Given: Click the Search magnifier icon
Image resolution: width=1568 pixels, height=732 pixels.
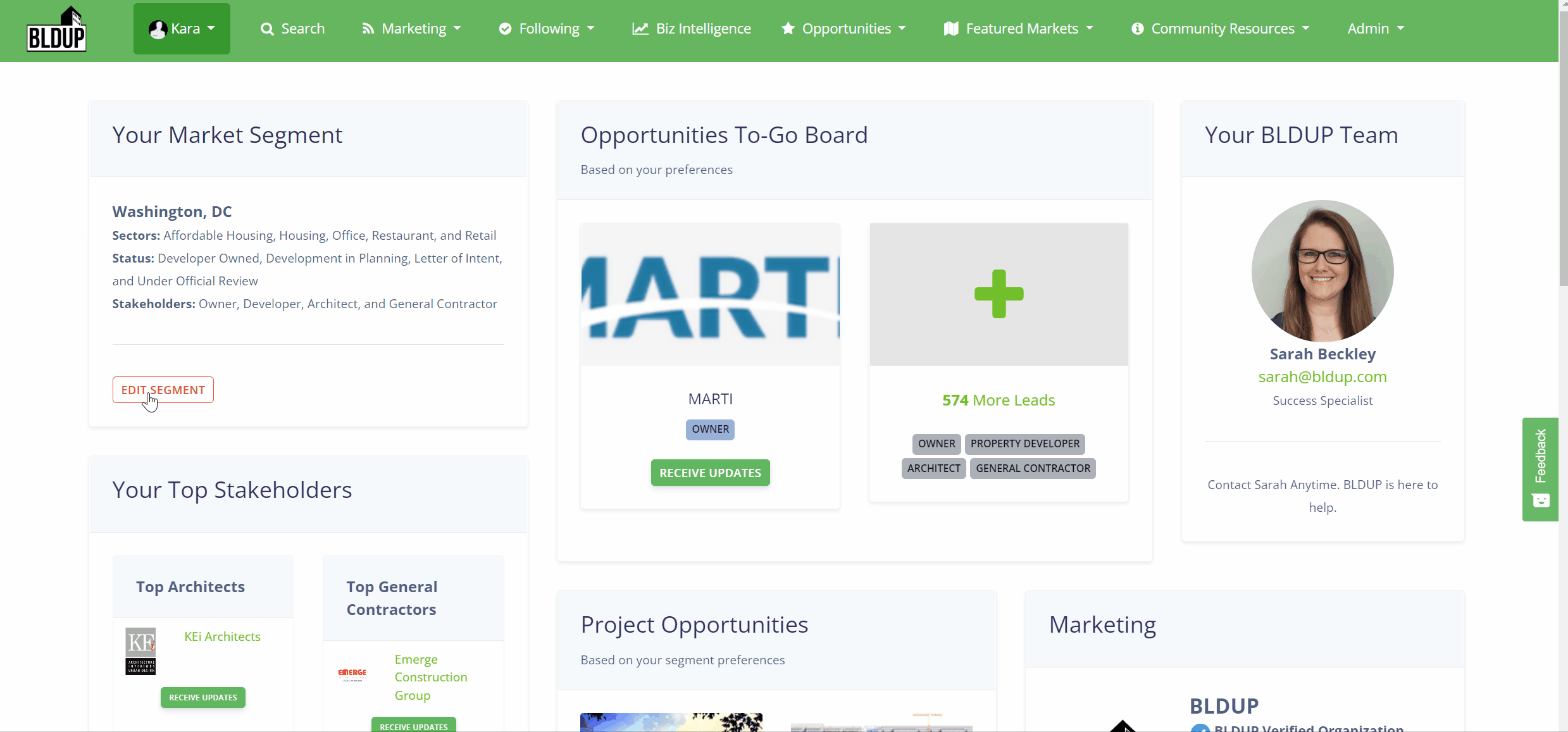Looking at the screenshot, I should pyautogui.click(x=267, y=29).
